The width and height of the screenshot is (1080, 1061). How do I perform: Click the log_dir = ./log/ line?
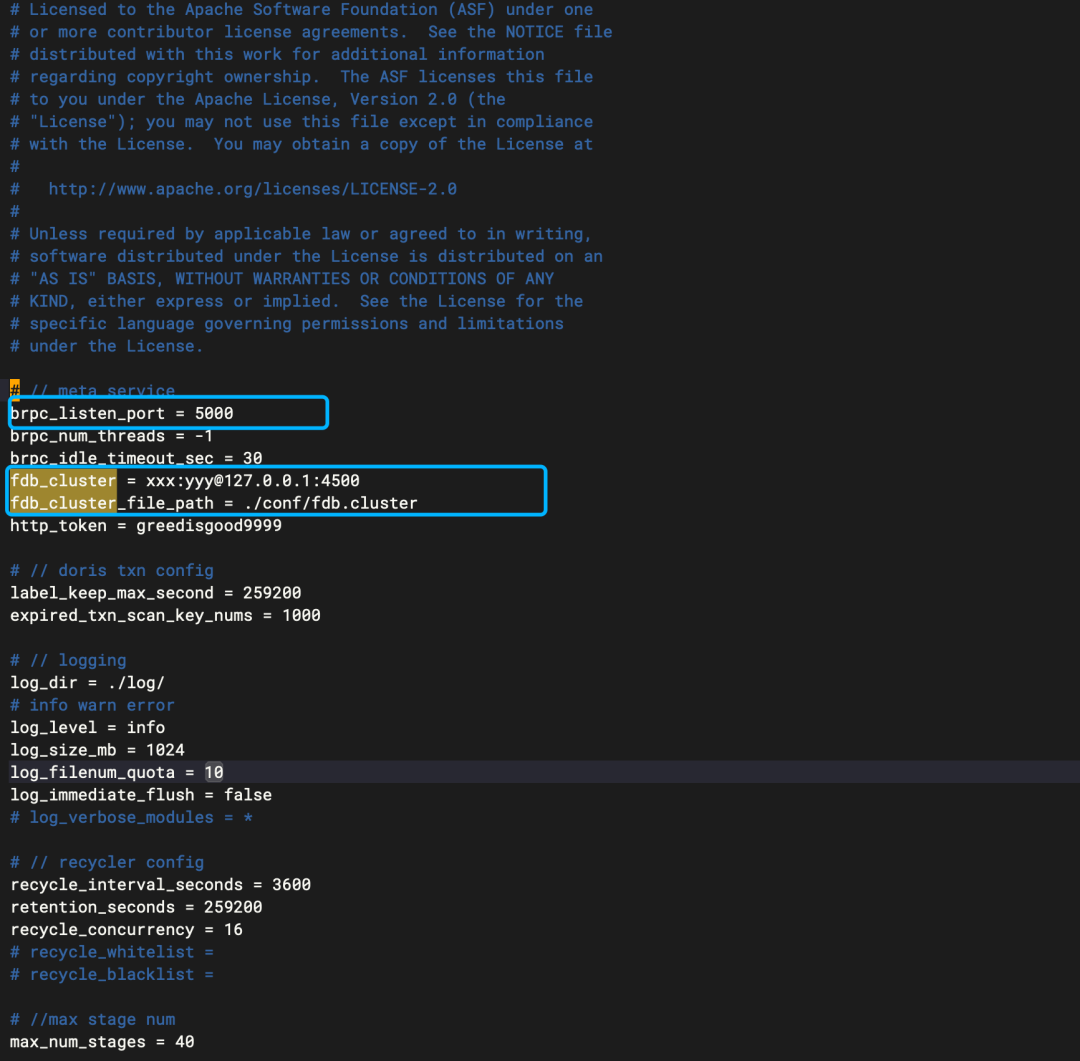[87, 683]
